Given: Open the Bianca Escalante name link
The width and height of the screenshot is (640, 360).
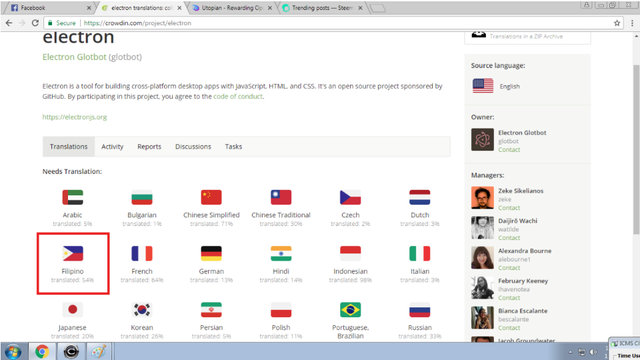Looking at the screenshot, I should 523,311.
